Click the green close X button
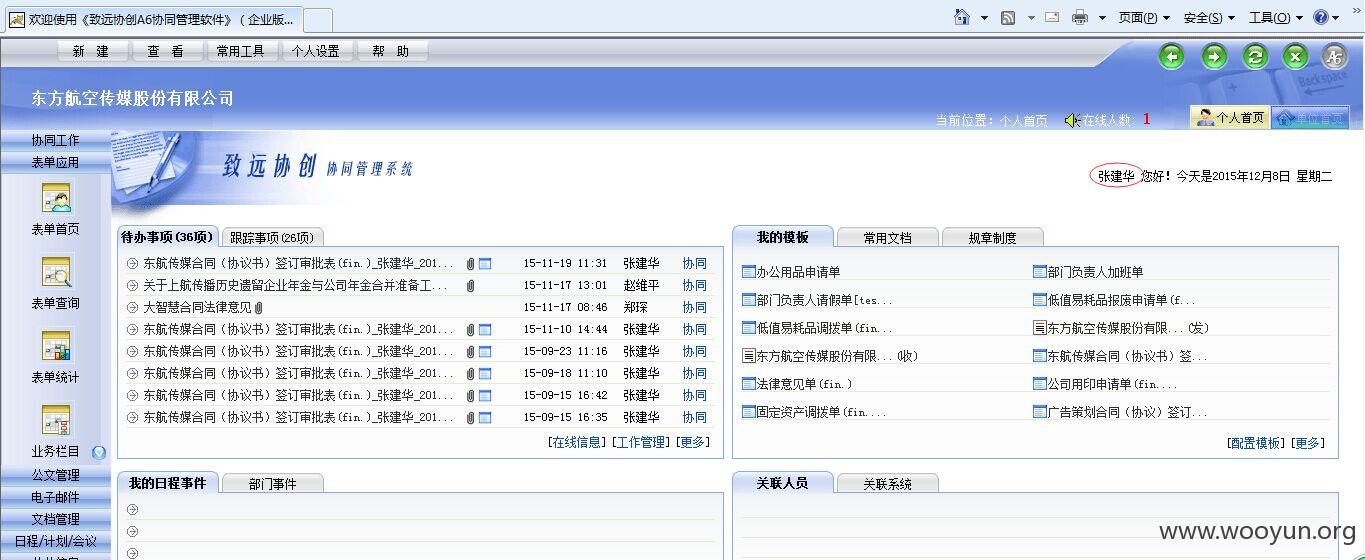This screenshot has height=560, width=1365. tap(1296, 57)
